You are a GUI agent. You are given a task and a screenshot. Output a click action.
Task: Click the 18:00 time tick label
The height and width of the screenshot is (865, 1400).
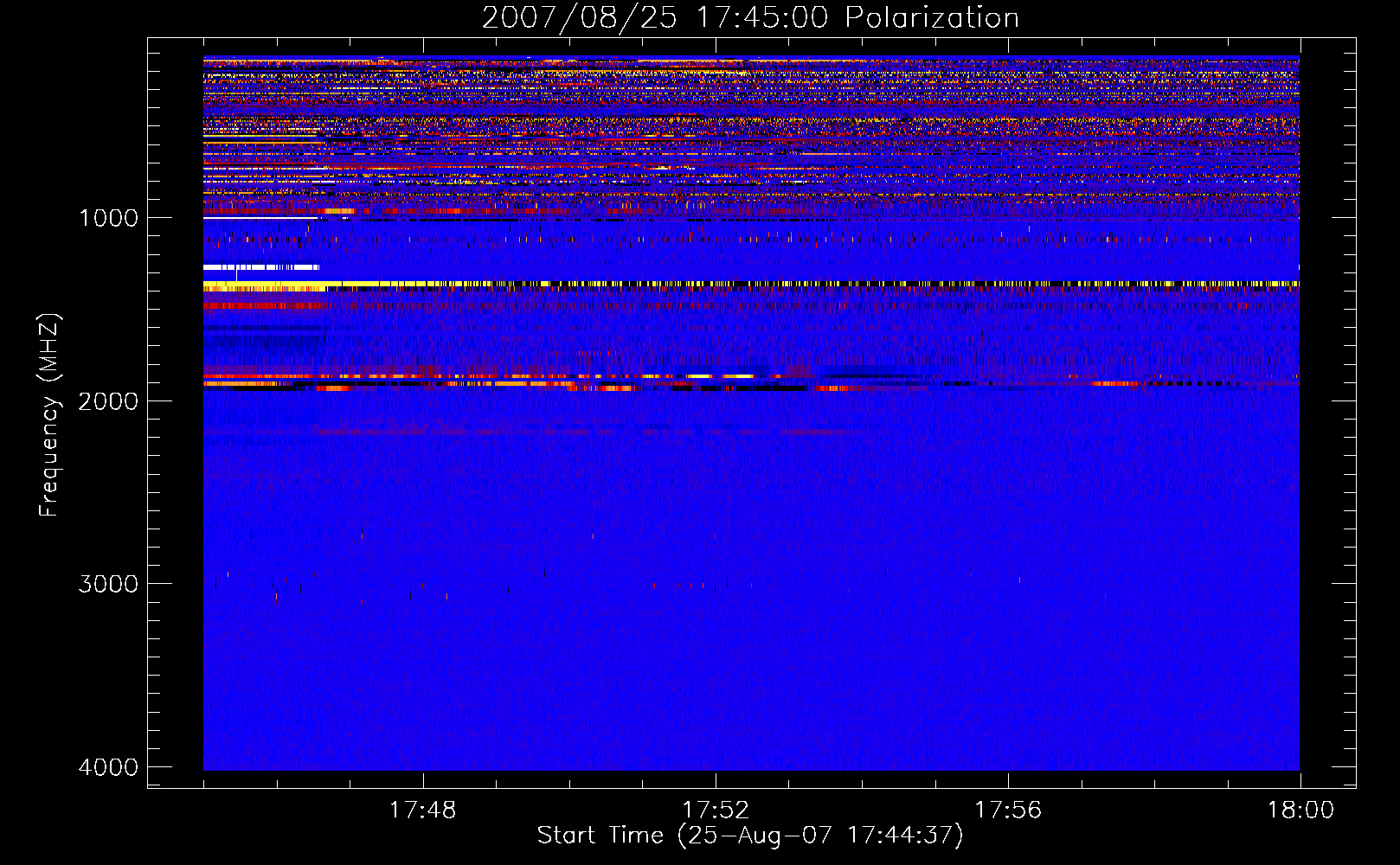click(x=1300, y=811)
